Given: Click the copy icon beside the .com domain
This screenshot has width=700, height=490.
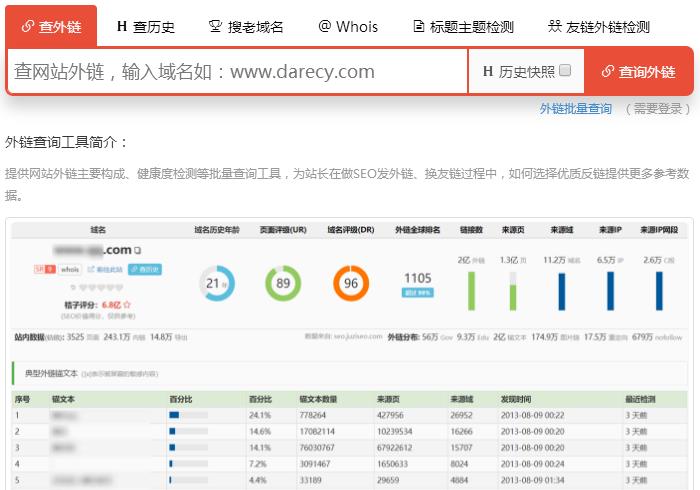Looking at the screenshot, I should pyautogui.click(x=137, y=250).
